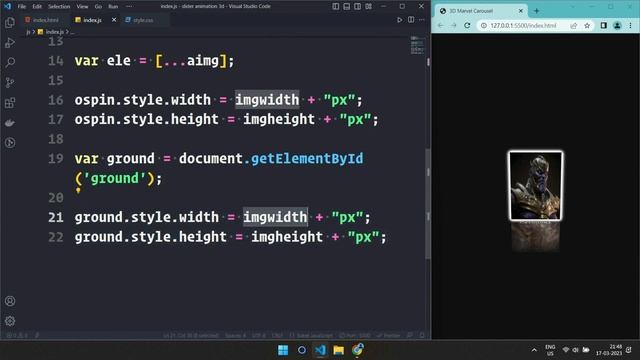Viewport: 640px width, 360px height.
Task: Click the Prettier status bar item
Action: [x=388, y=336]
